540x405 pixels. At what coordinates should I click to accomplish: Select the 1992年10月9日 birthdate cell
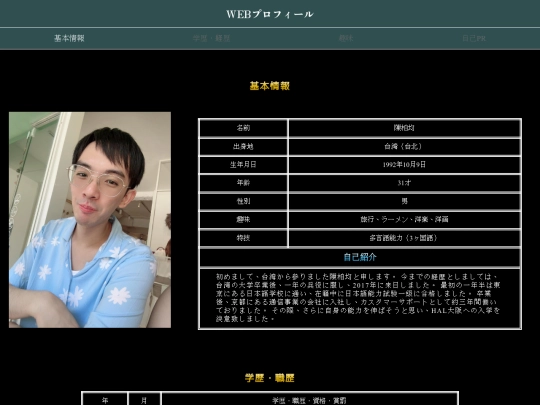coord(404,165)
